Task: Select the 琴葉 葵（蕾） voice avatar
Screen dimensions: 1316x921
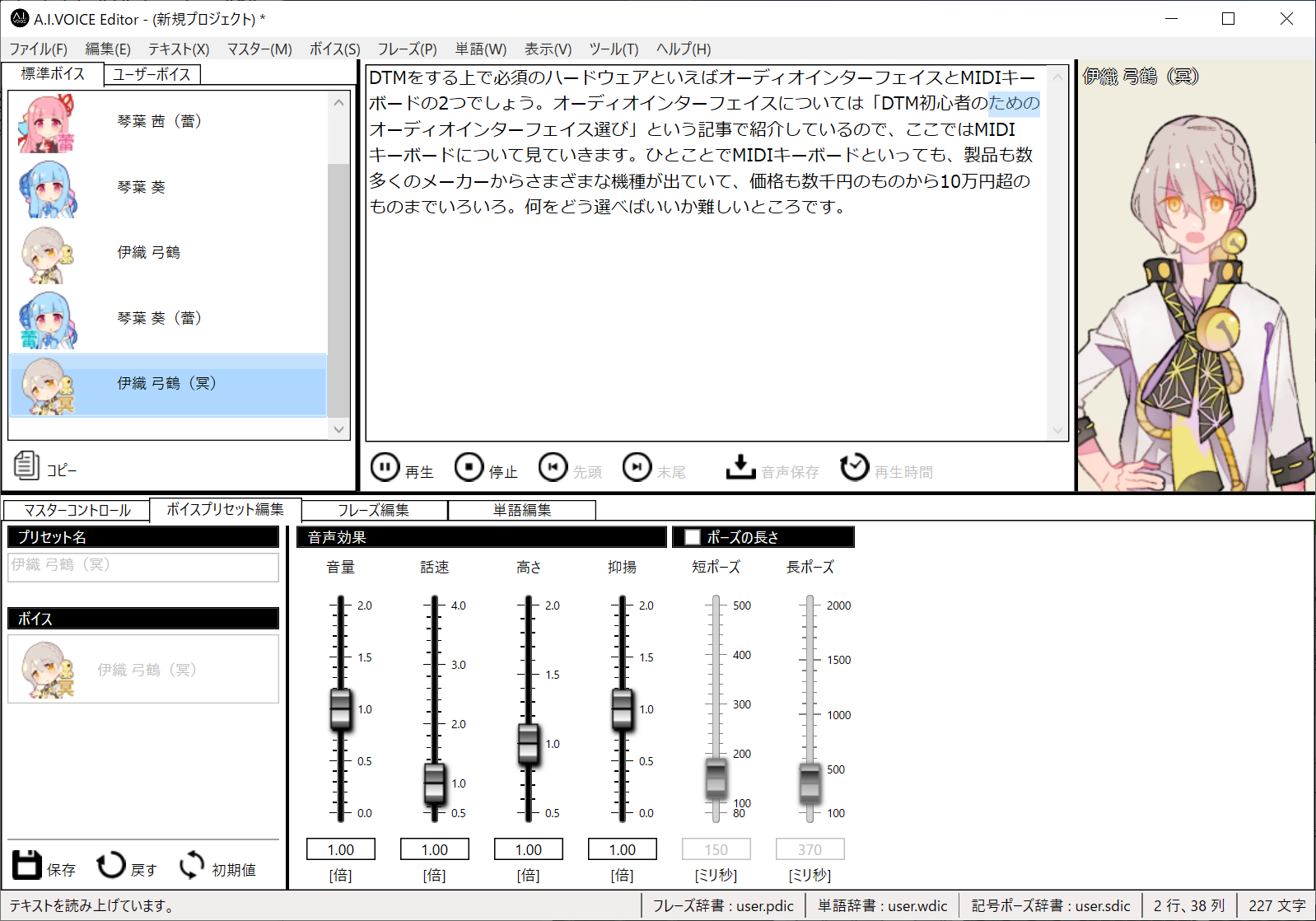Action: [x=47, y=320]
